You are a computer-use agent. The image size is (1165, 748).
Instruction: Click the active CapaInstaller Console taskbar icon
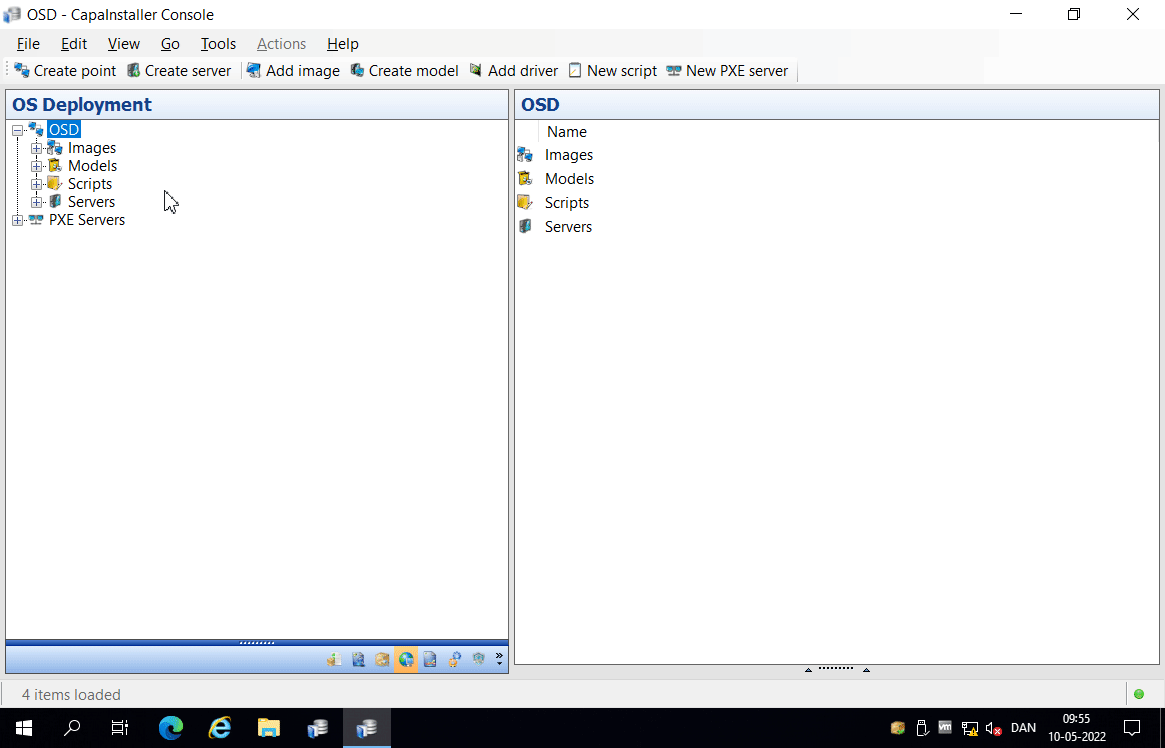(367, 728)
